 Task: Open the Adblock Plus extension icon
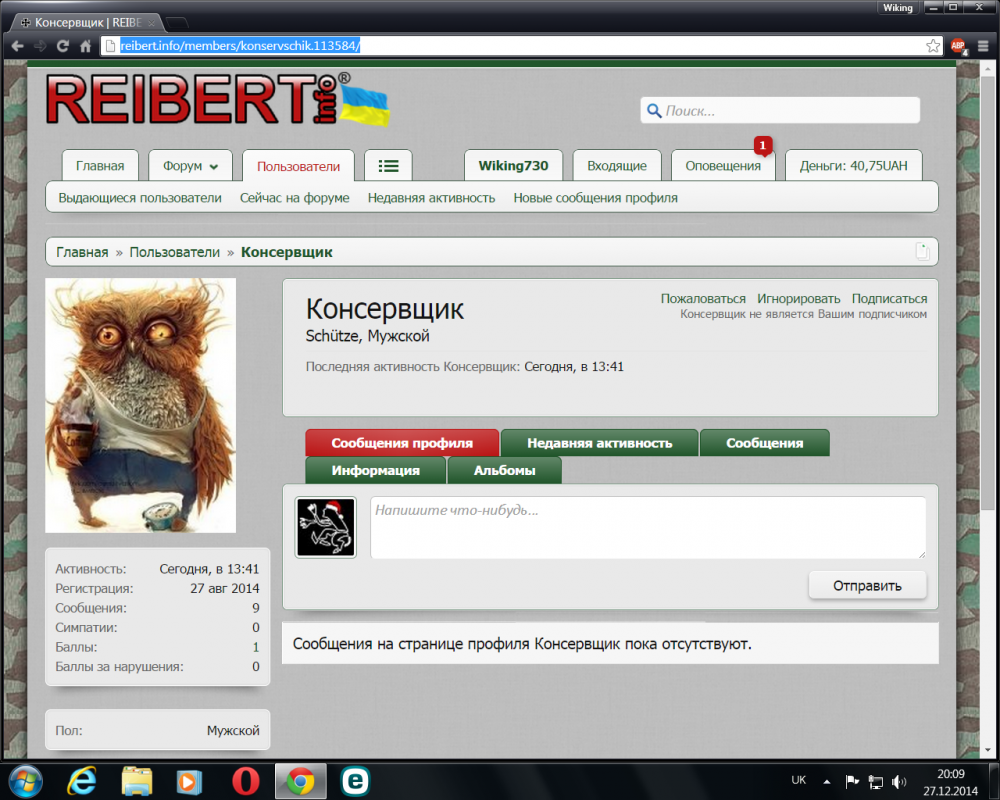pos(958,46)
